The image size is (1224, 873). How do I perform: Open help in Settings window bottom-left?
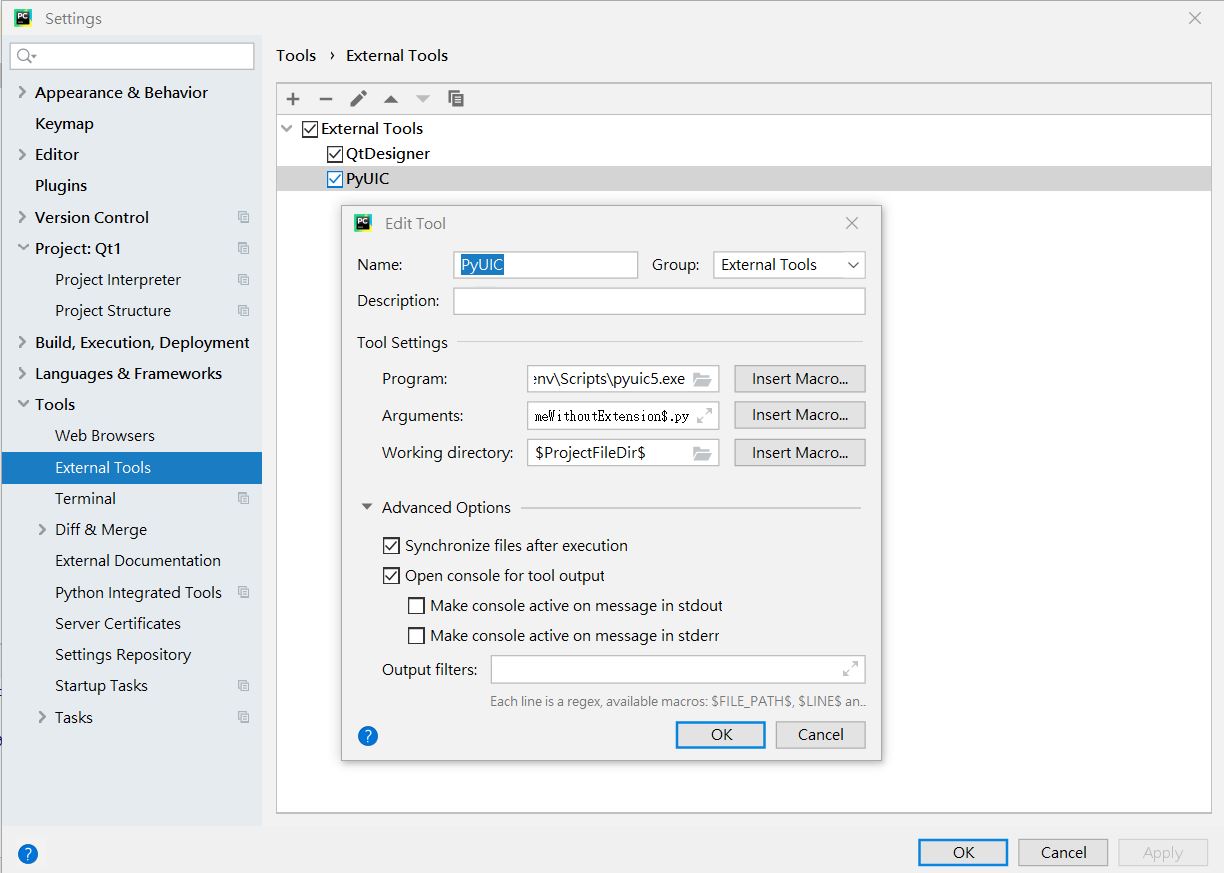(28, 854)
